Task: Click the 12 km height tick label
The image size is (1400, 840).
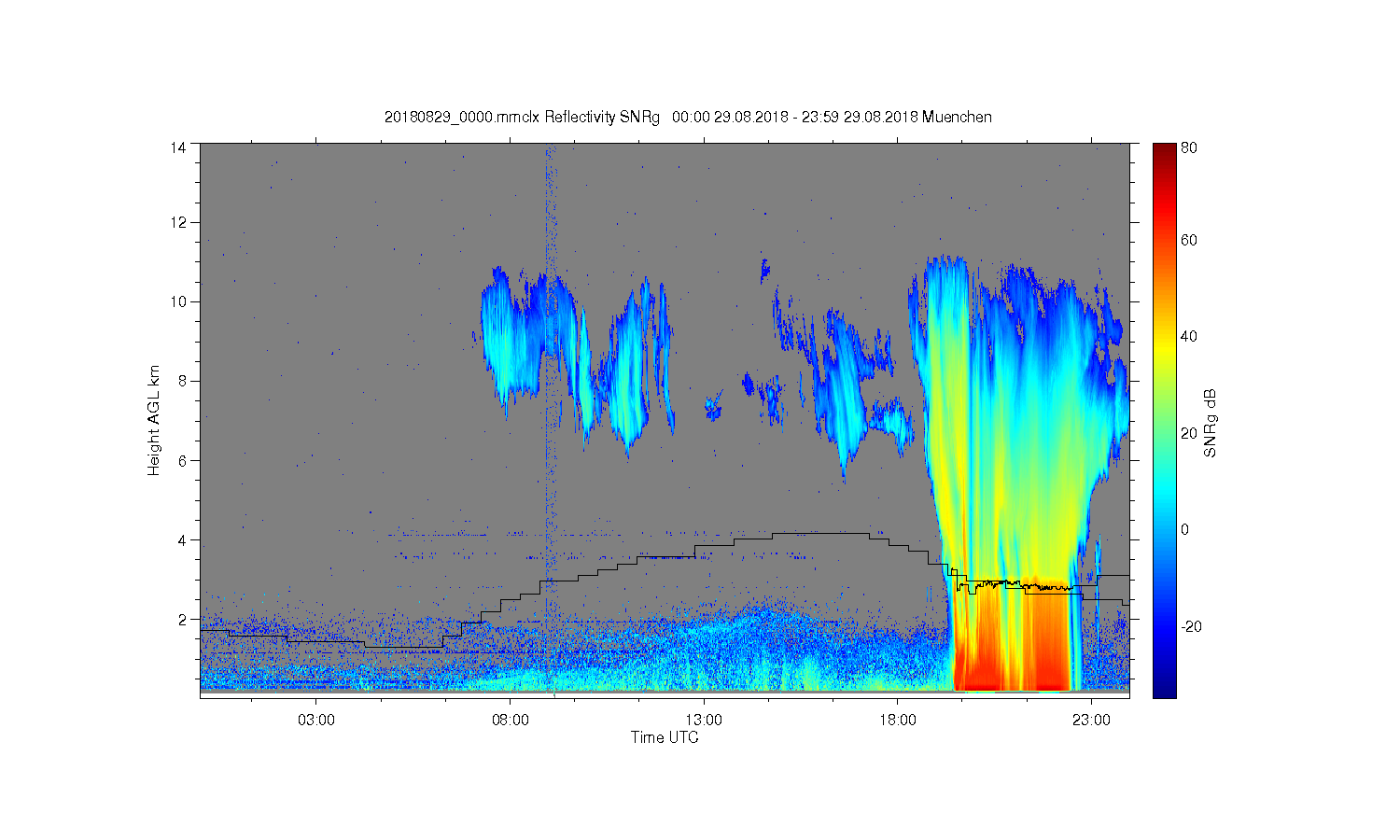Action: pyautogui.click(x=177, y=222)
